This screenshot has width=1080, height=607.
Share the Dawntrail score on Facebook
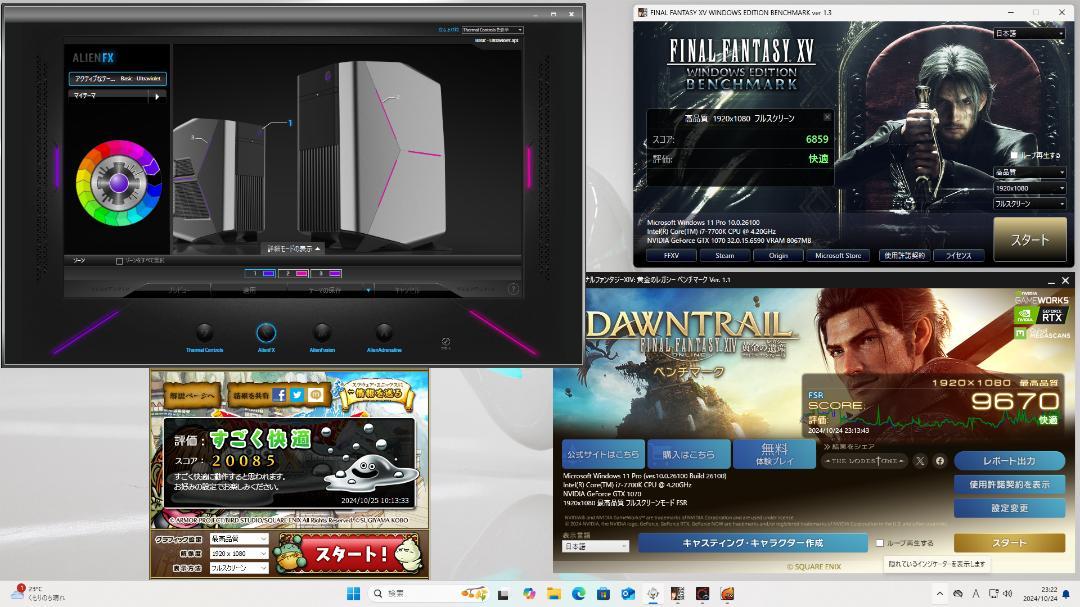coord(939,461)
